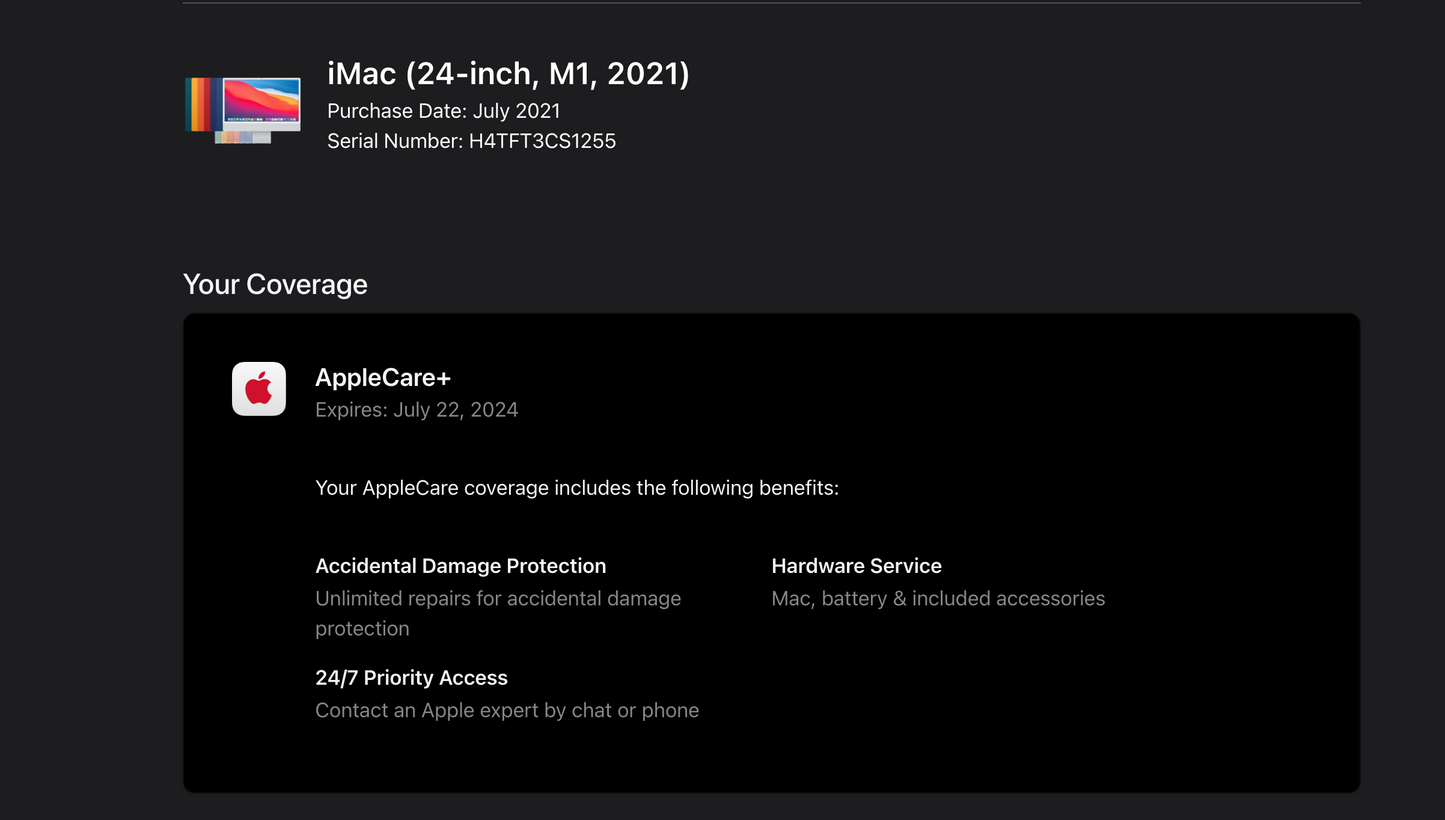This screenshot has height=820, width=1445.
Task: Click the iMac display in the product image
Action: 262,101
